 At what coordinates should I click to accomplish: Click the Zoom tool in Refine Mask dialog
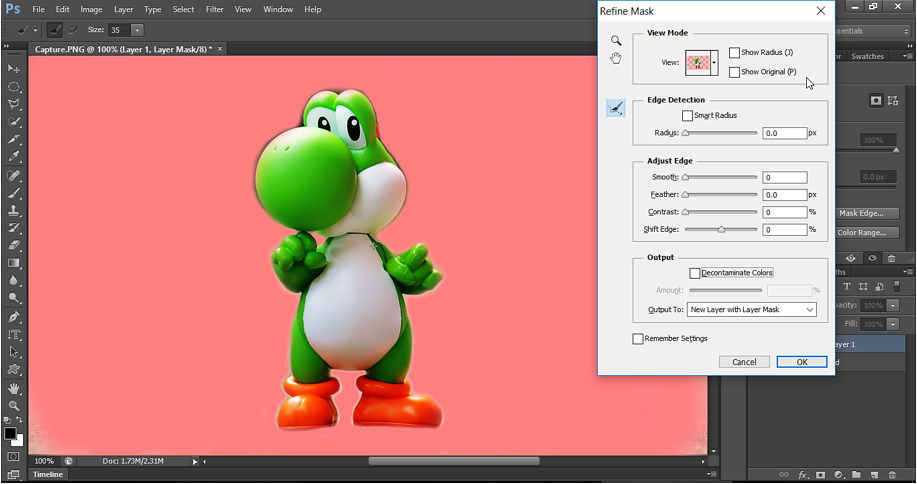(x=616, y=40)
